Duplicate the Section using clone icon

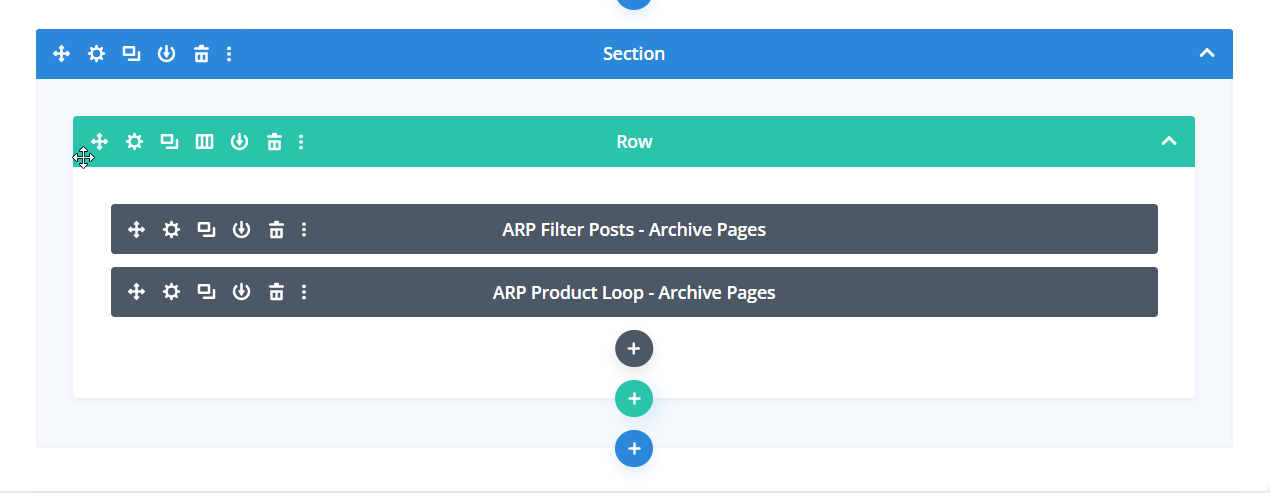coord(131,54)
